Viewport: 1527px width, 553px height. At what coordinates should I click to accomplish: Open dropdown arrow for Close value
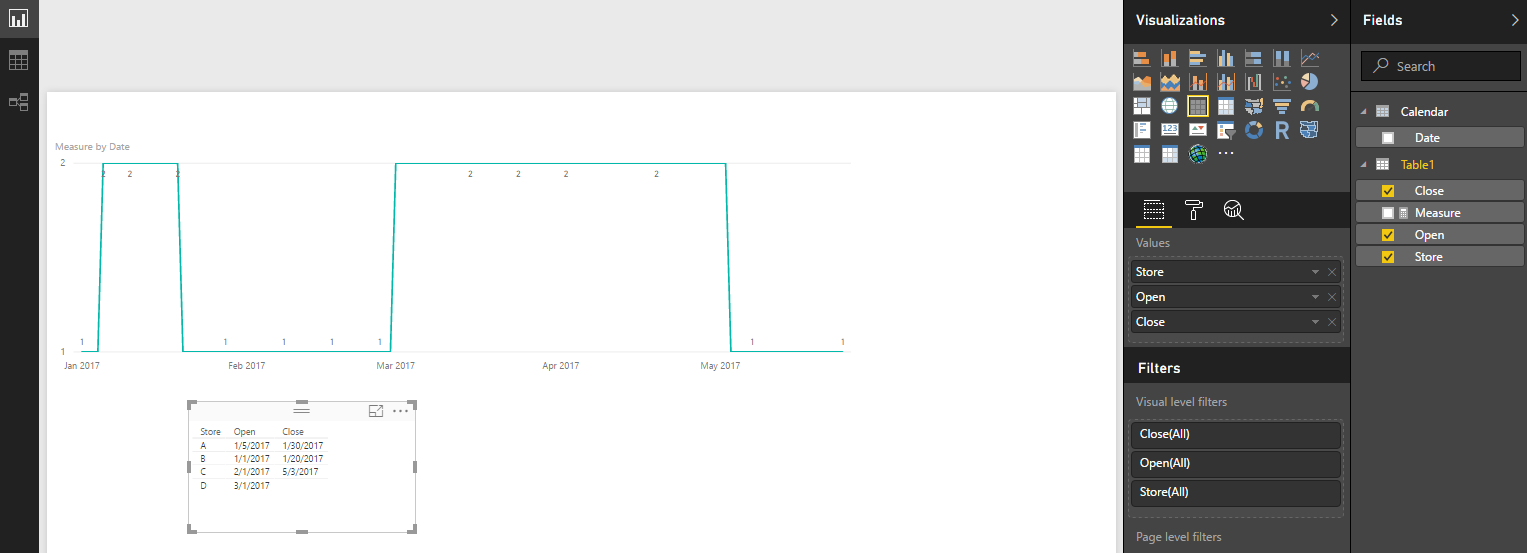coord(1317,322)
